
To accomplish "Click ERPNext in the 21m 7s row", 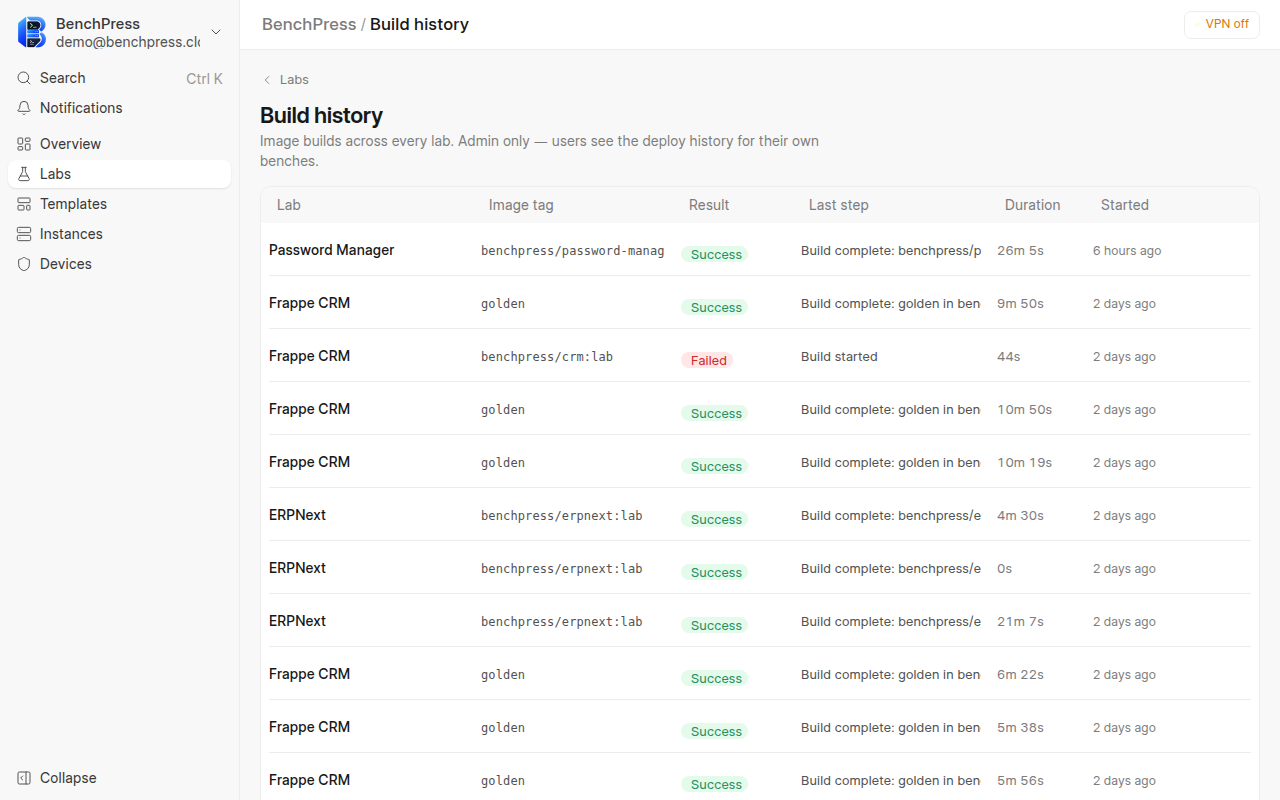I will click(297, 621).
